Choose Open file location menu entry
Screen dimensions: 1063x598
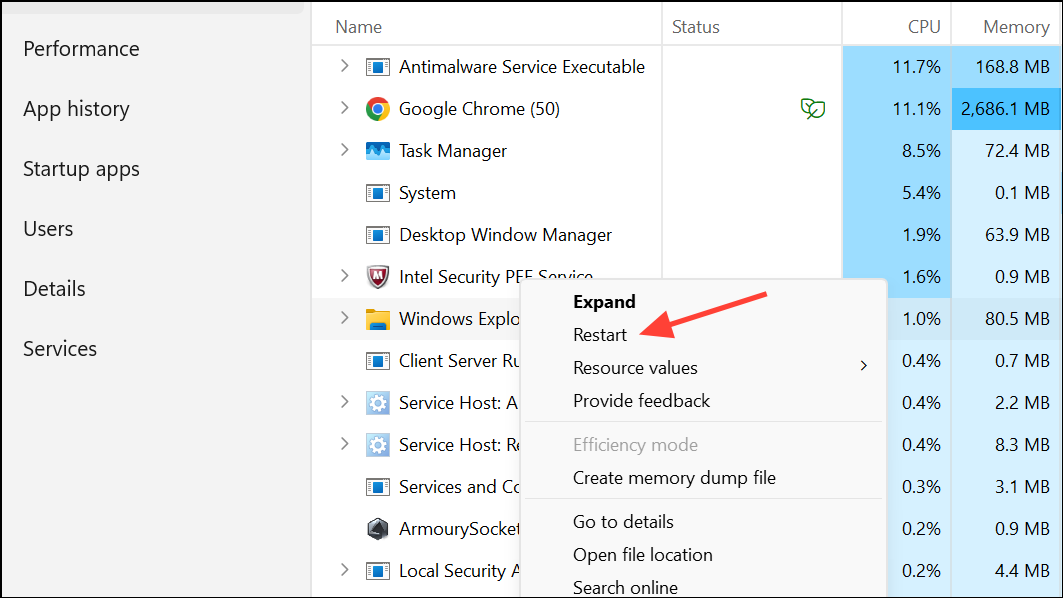pyautogui.click(x=643, y=555)
